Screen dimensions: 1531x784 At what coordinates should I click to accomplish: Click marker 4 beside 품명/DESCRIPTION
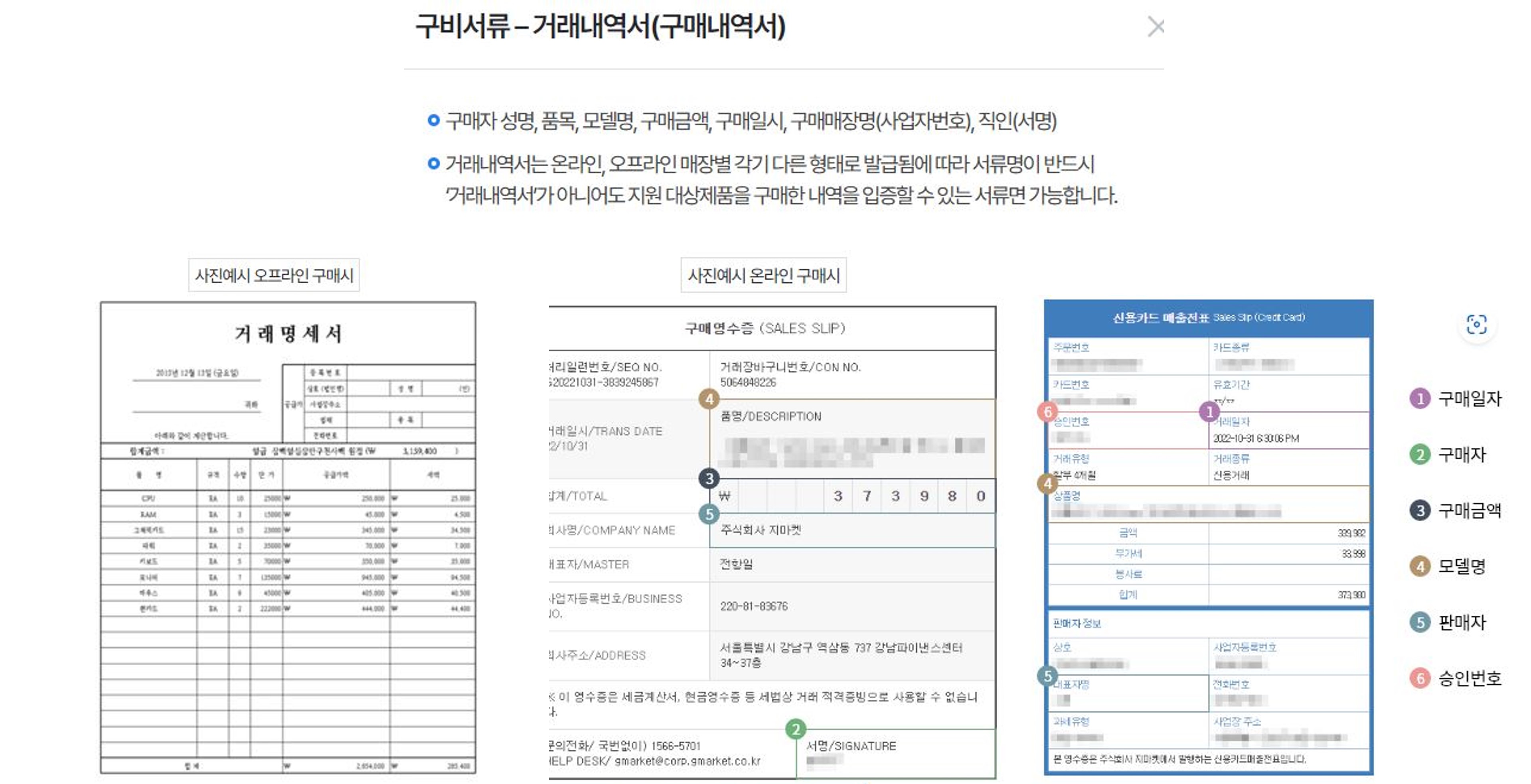(x=709, y=399)
